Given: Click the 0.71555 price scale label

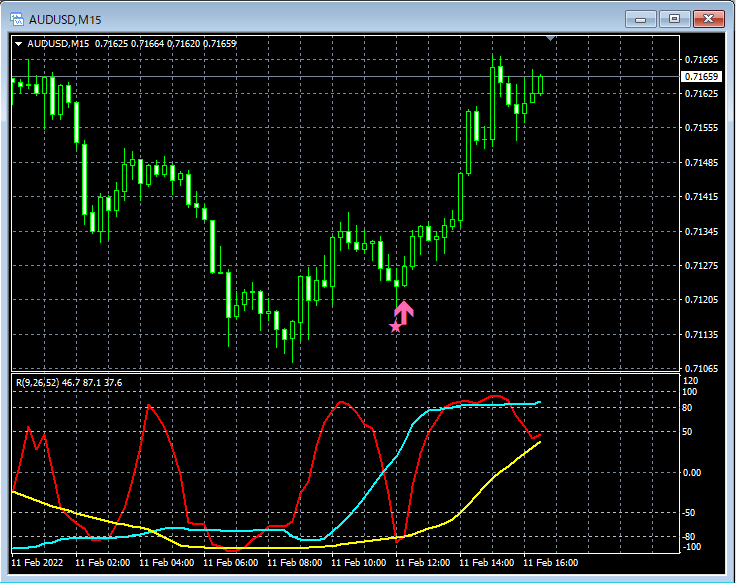Looking at the screenshot, I should [x=701, y=128].
